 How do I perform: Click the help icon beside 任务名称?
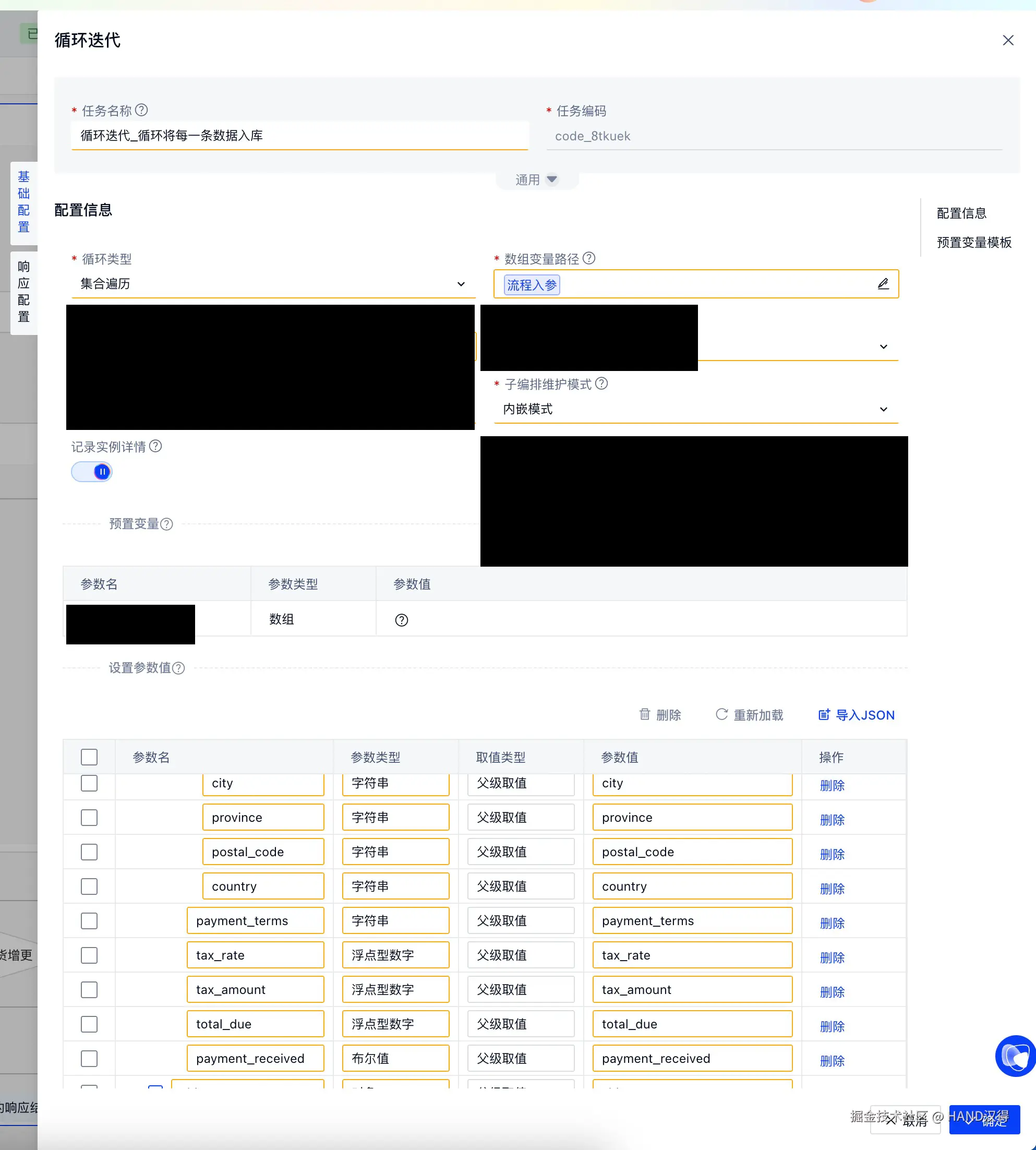tap(142, 110)
